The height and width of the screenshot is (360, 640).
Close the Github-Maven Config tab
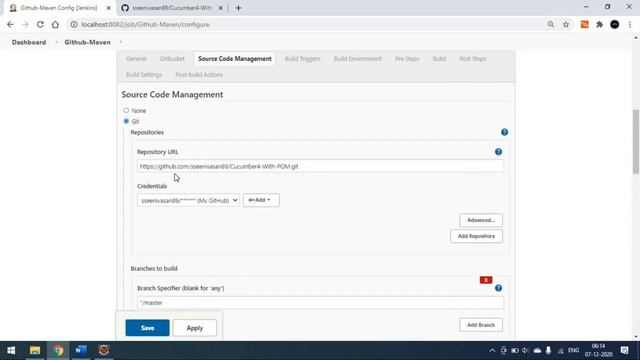coord(108,8)
